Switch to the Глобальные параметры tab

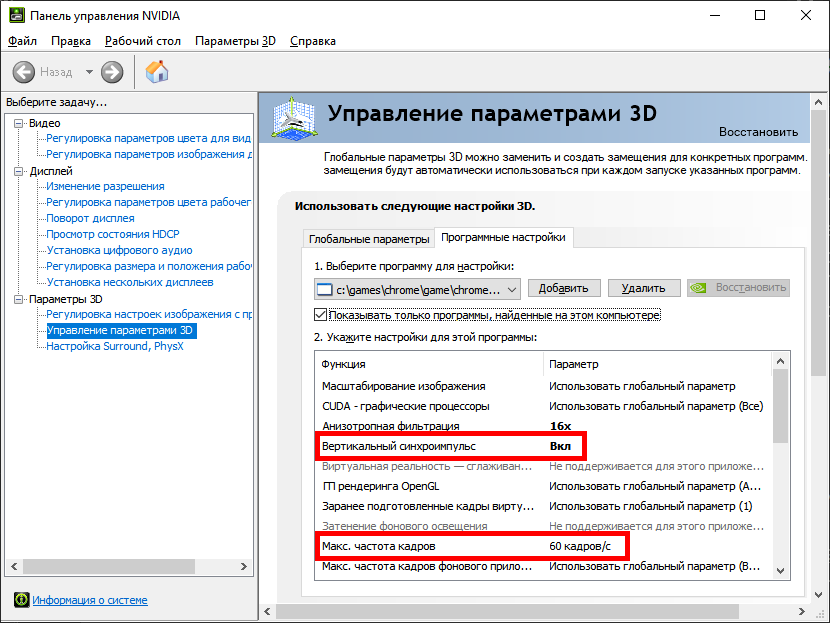pos(368,239)
